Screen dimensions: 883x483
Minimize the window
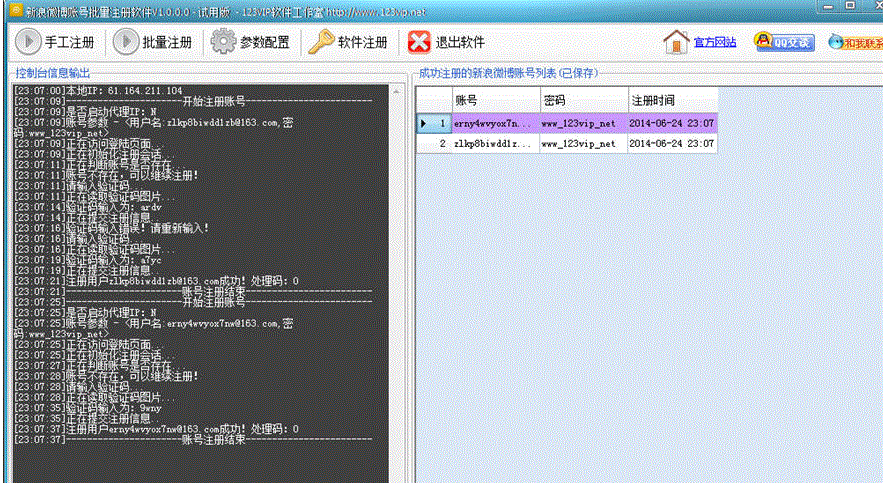click(x=828, y=6)
